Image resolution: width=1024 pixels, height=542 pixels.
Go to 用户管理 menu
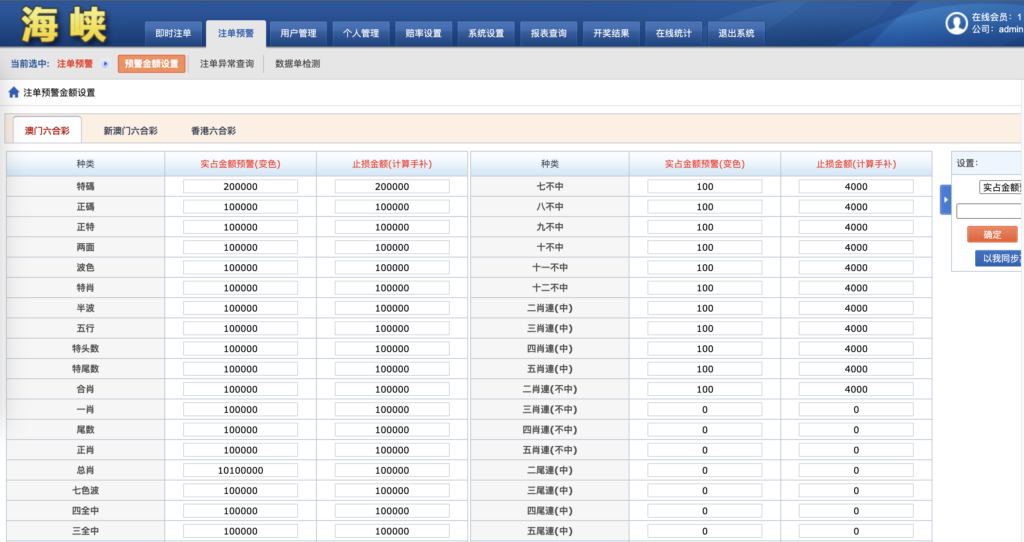pyautogui.click(x=298, y=33)
